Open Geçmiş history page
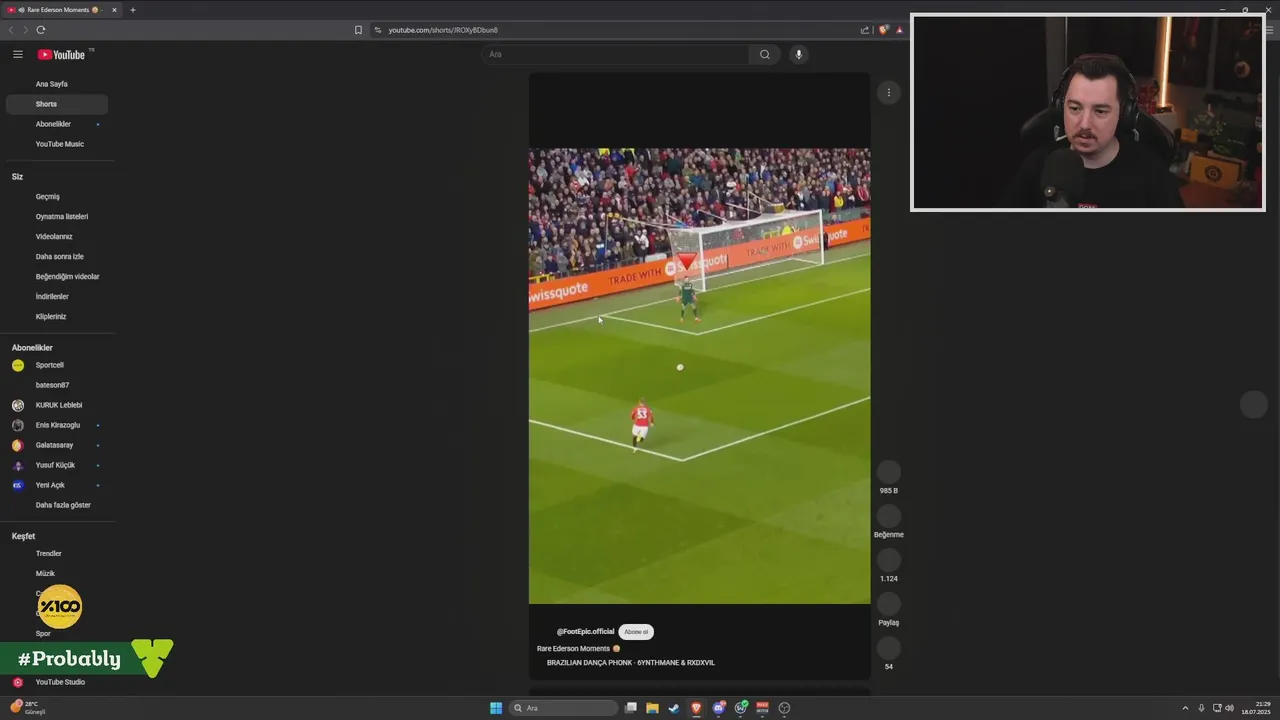Viewport: 1280px width, 720px height. click(48, 197)
